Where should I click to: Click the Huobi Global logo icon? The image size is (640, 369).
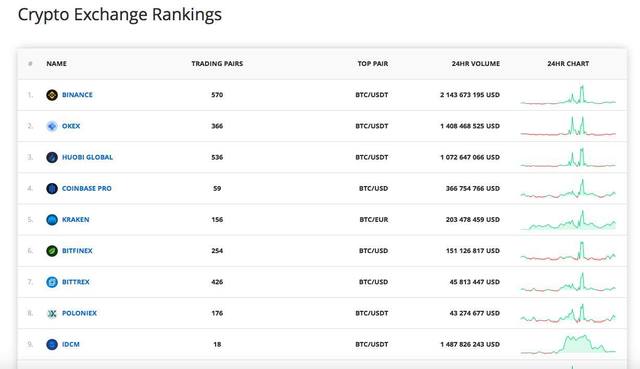click(x=52, y=157)
